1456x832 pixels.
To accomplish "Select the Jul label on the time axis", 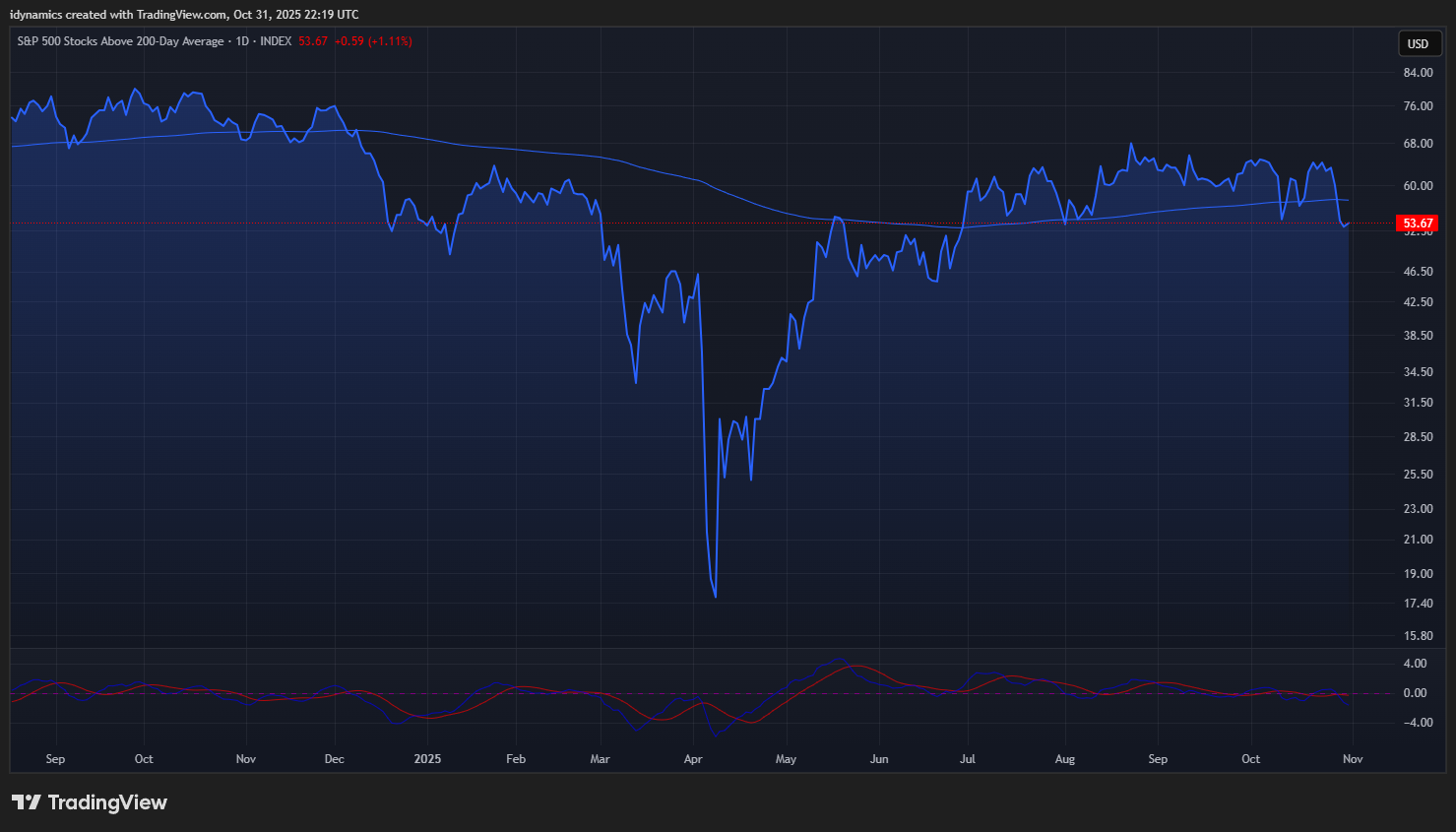I will coord(968,759).
